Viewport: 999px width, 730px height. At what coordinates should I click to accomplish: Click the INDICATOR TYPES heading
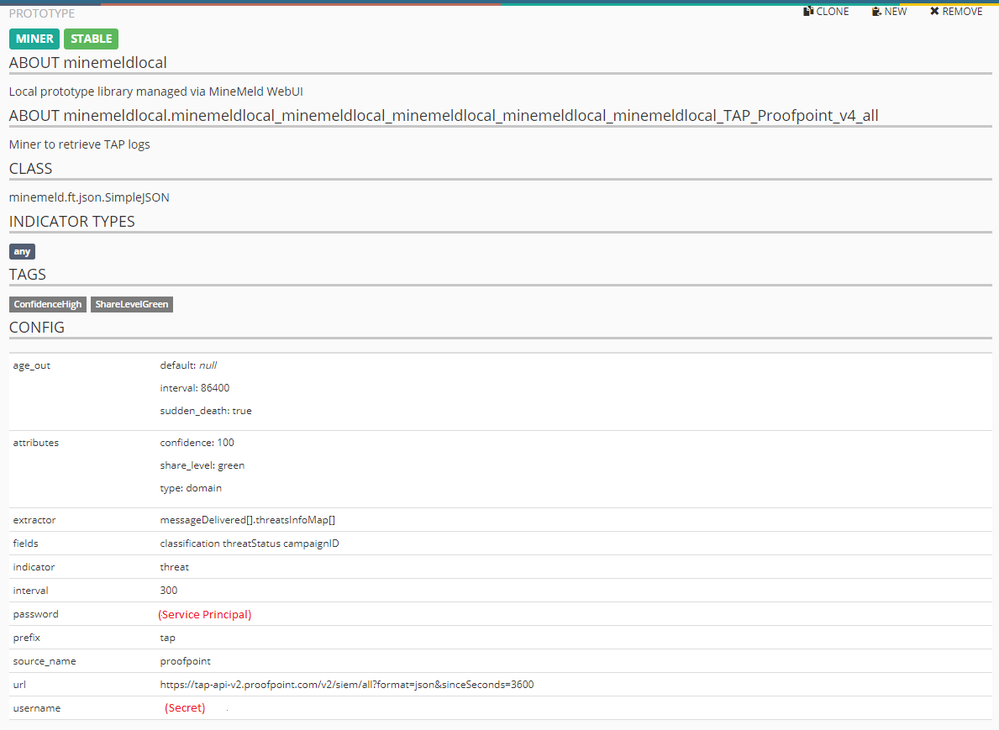[x=72, y=222]
